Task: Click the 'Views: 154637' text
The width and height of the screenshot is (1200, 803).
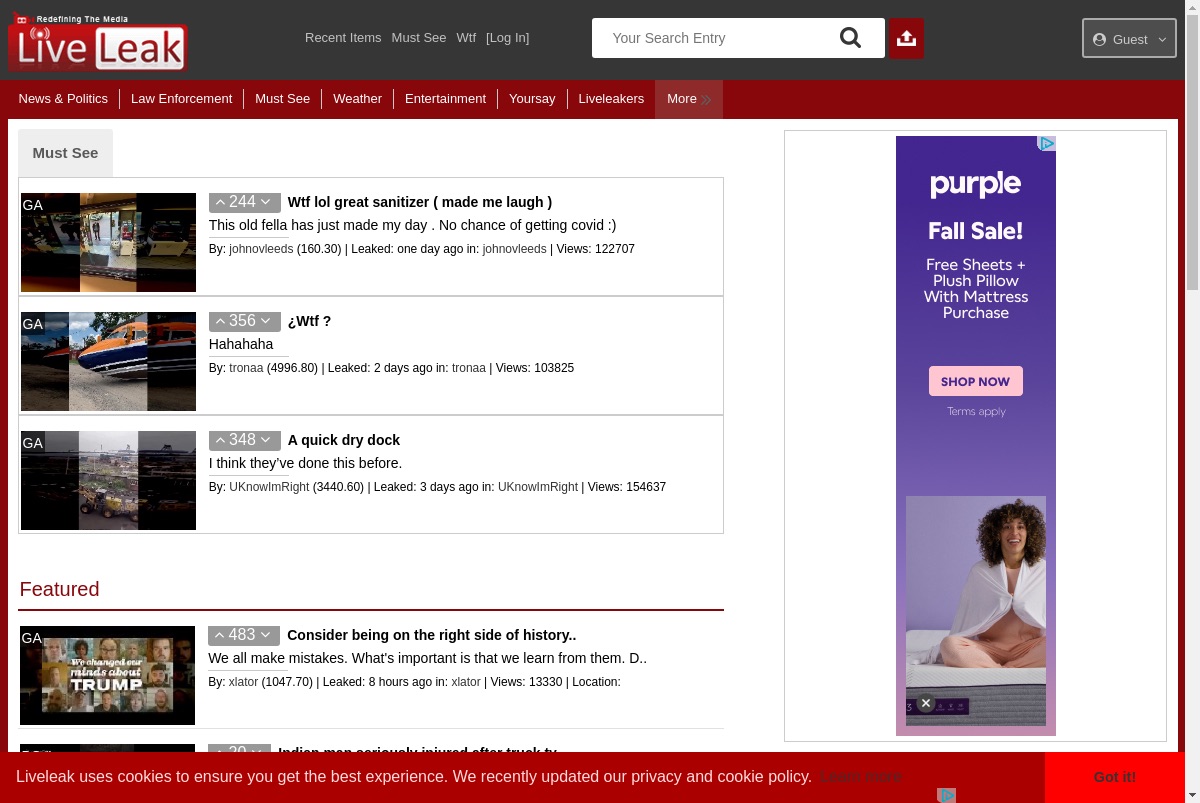Action: (x=627, y=487)
